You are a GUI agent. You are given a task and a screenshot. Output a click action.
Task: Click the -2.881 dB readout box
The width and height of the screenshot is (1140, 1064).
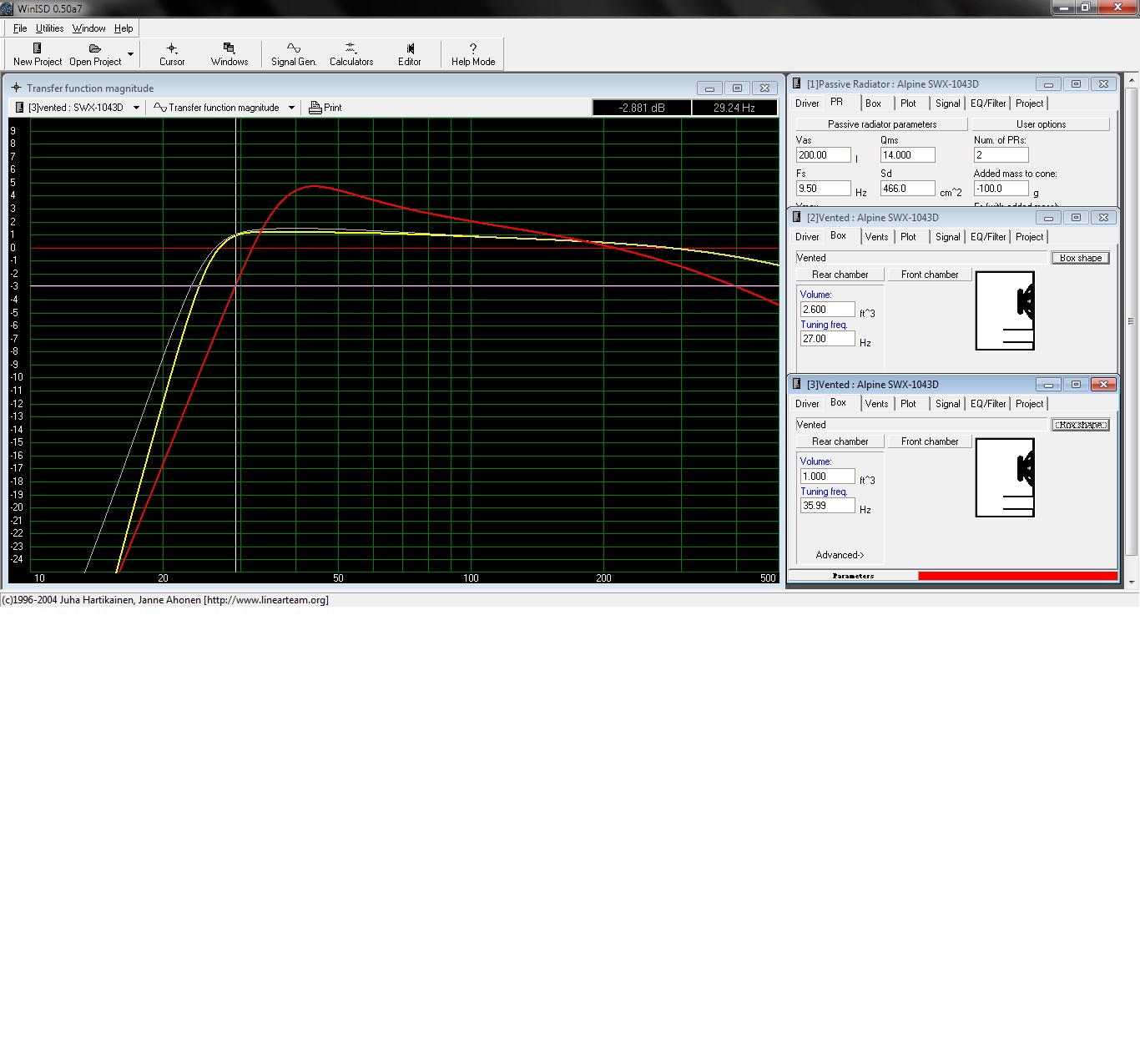click(642, 108)
